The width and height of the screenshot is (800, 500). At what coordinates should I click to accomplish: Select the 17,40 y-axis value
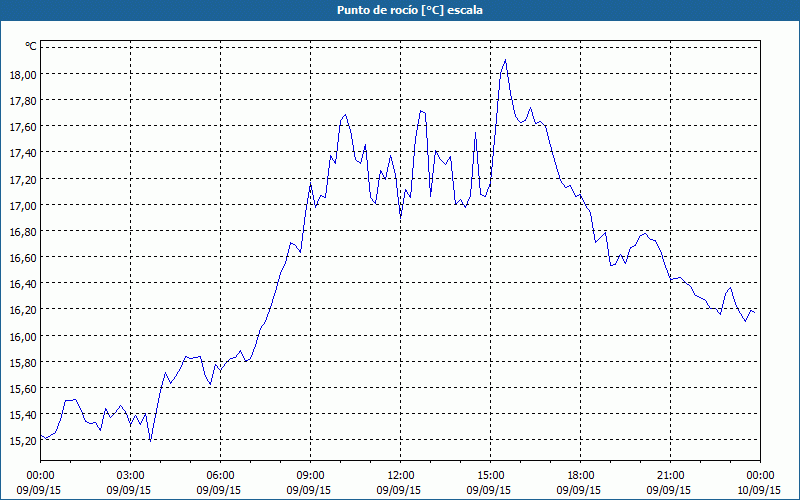[23, 153]
